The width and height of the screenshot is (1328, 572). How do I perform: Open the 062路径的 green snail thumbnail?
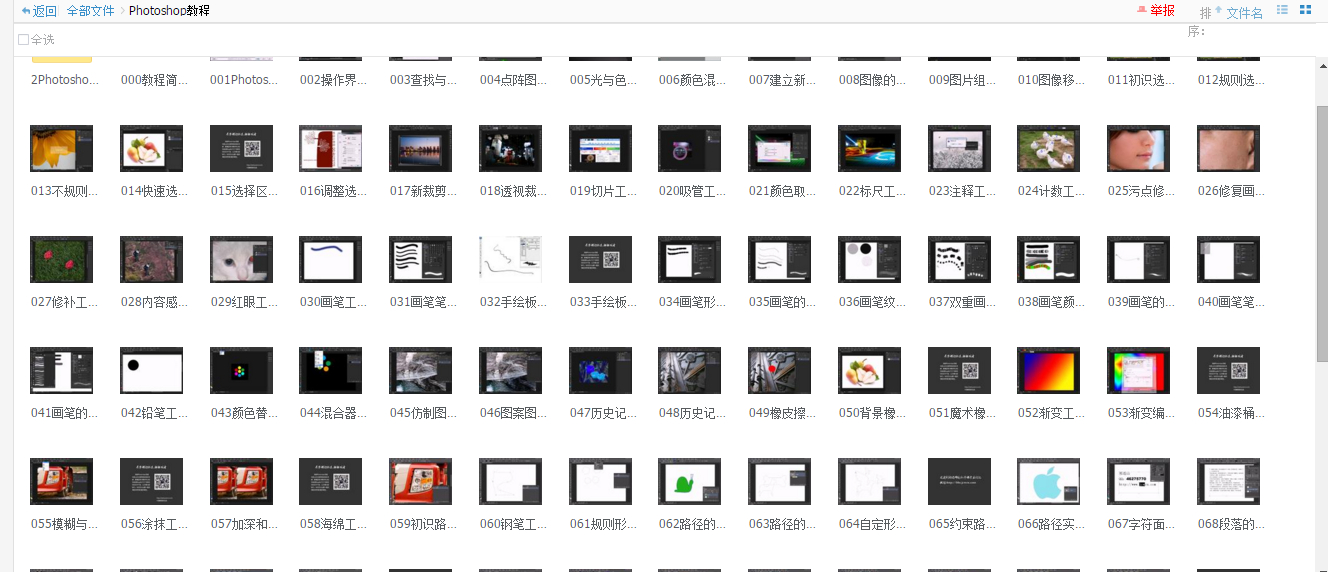pos(690,482)
